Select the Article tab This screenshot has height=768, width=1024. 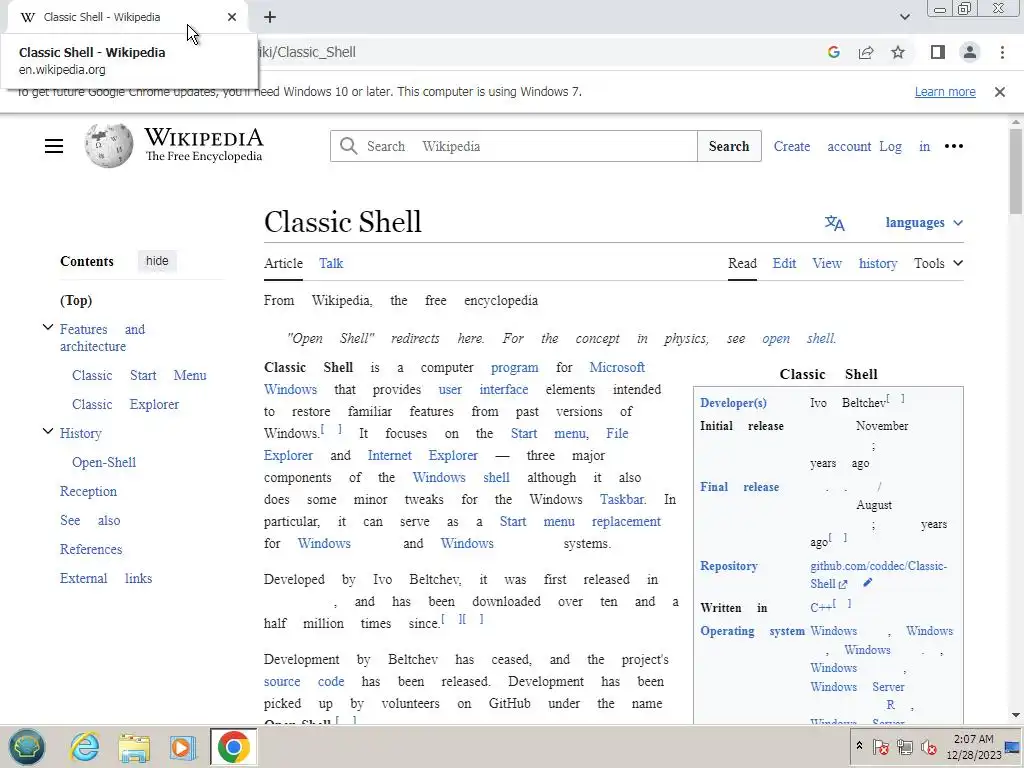(x=283, y=263)
